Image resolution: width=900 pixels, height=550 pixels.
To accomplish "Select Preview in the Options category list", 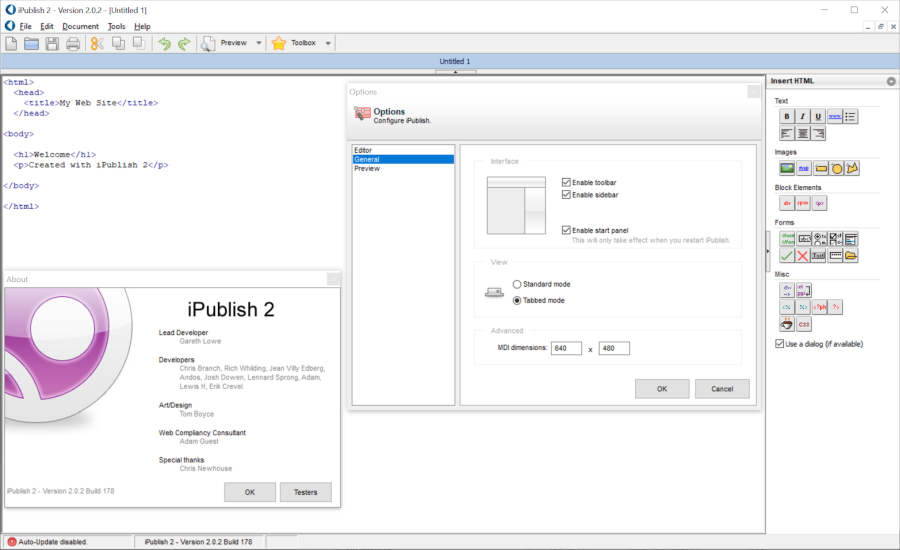I will tap(403, 168).
